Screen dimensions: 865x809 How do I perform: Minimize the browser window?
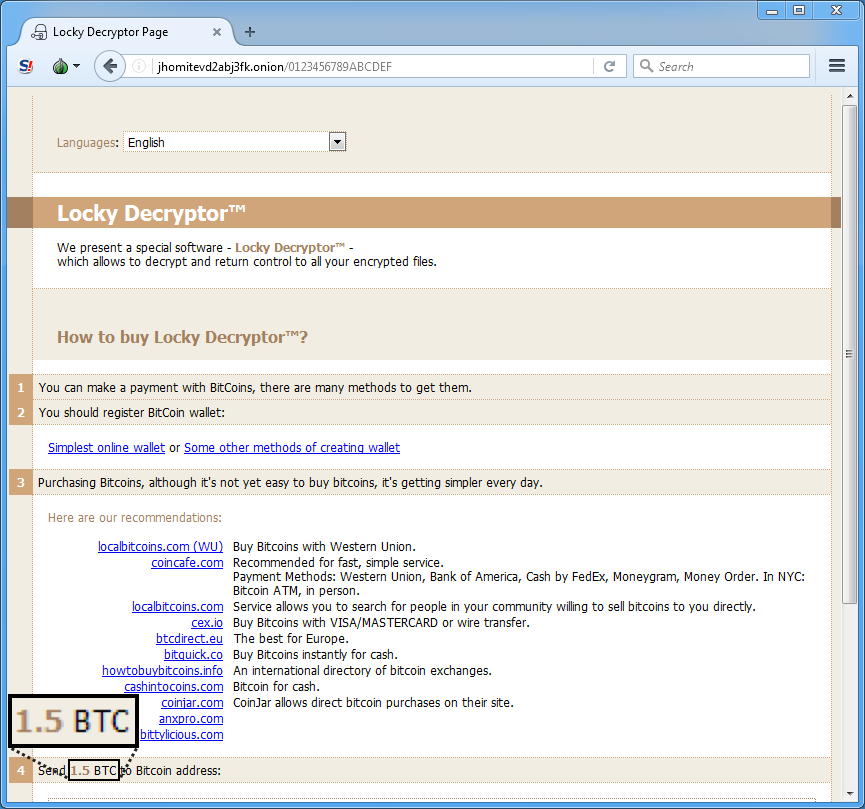point(772,10)
